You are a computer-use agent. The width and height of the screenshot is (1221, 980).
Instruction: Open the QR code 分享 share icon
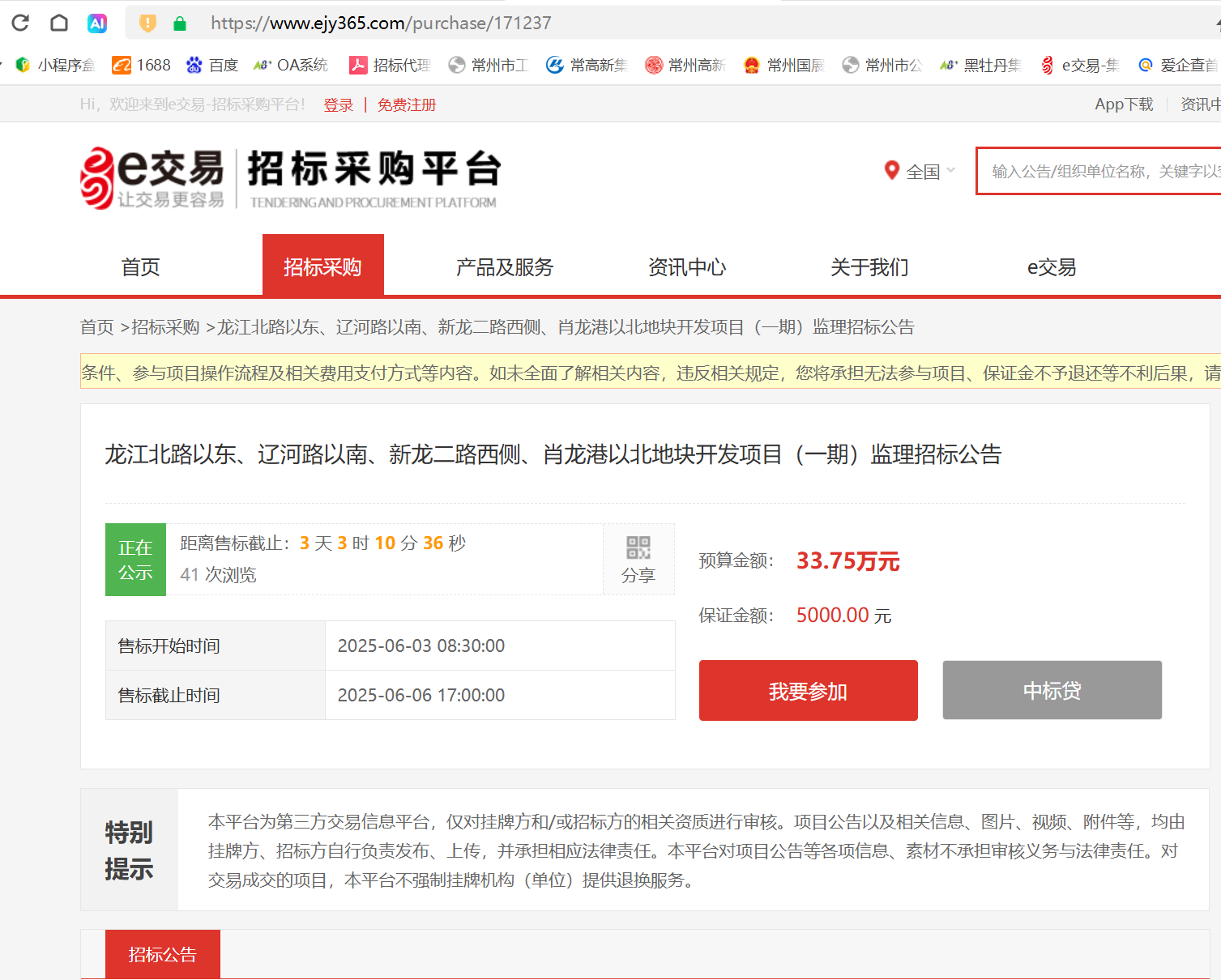(638, 559)
